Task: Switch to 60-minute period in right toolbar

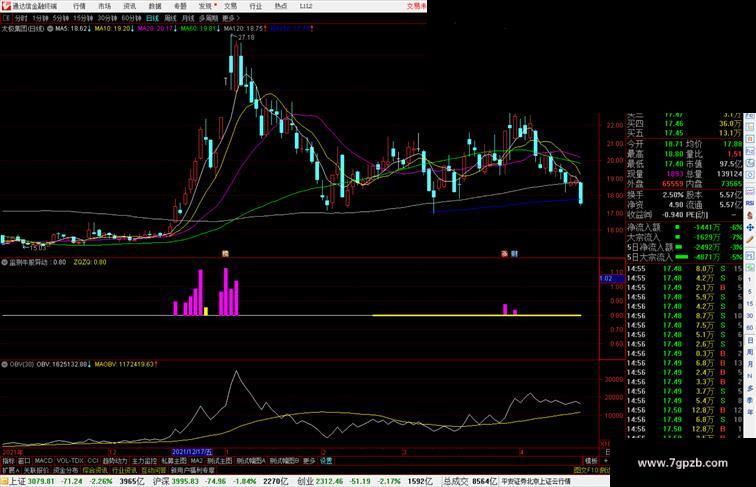Action: [x=750, y=328]
